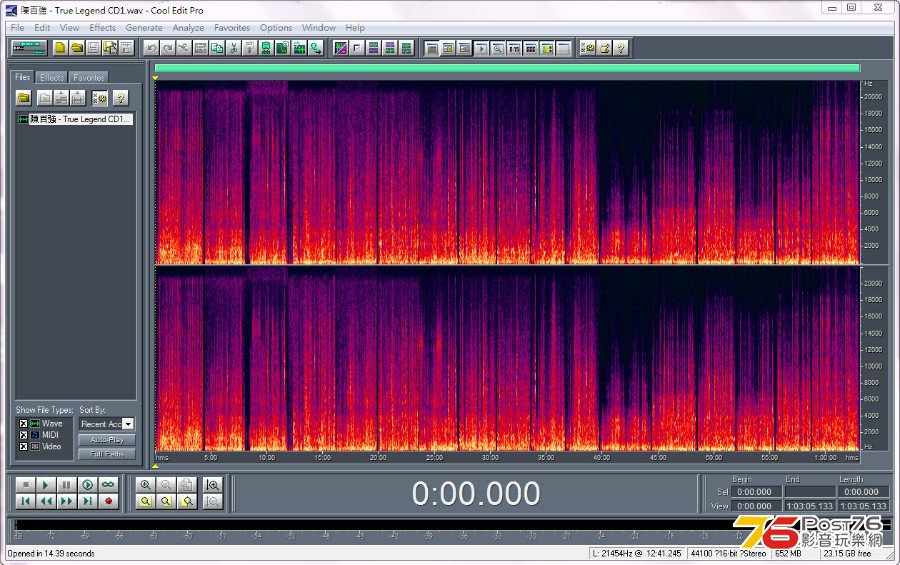
Task: Click the Zoom In horizontally magnifier icon
Action: click(146, 485)
